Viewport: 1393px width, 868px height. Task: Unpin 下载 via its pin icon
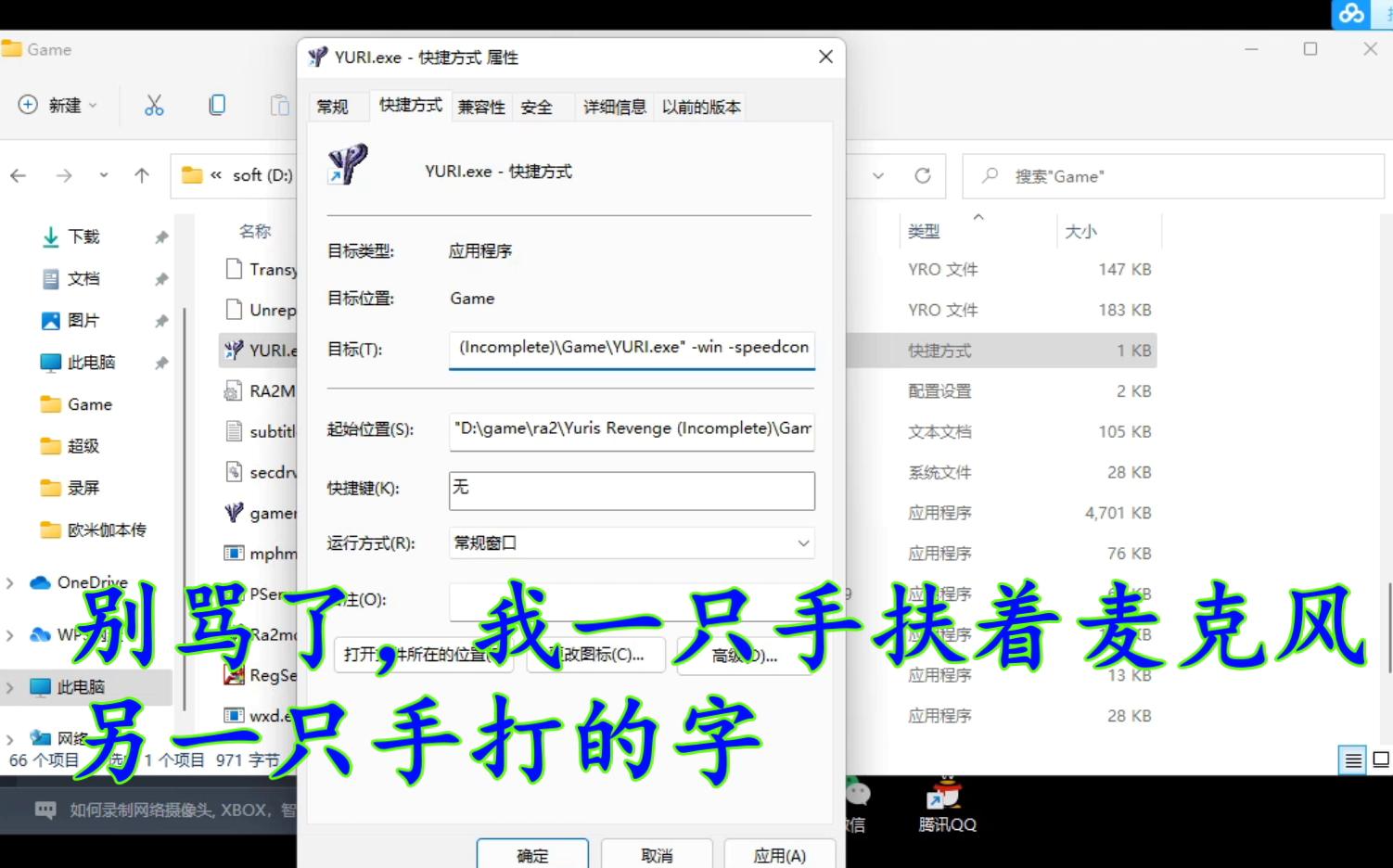[161, 237]
